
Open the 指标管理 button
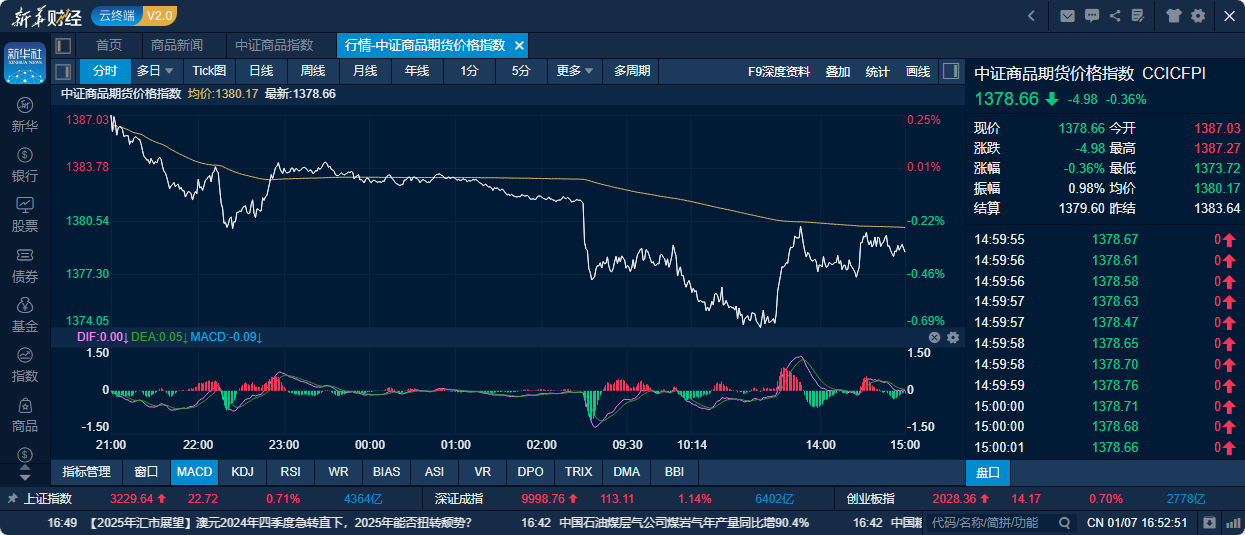click(x=86, y=471)
